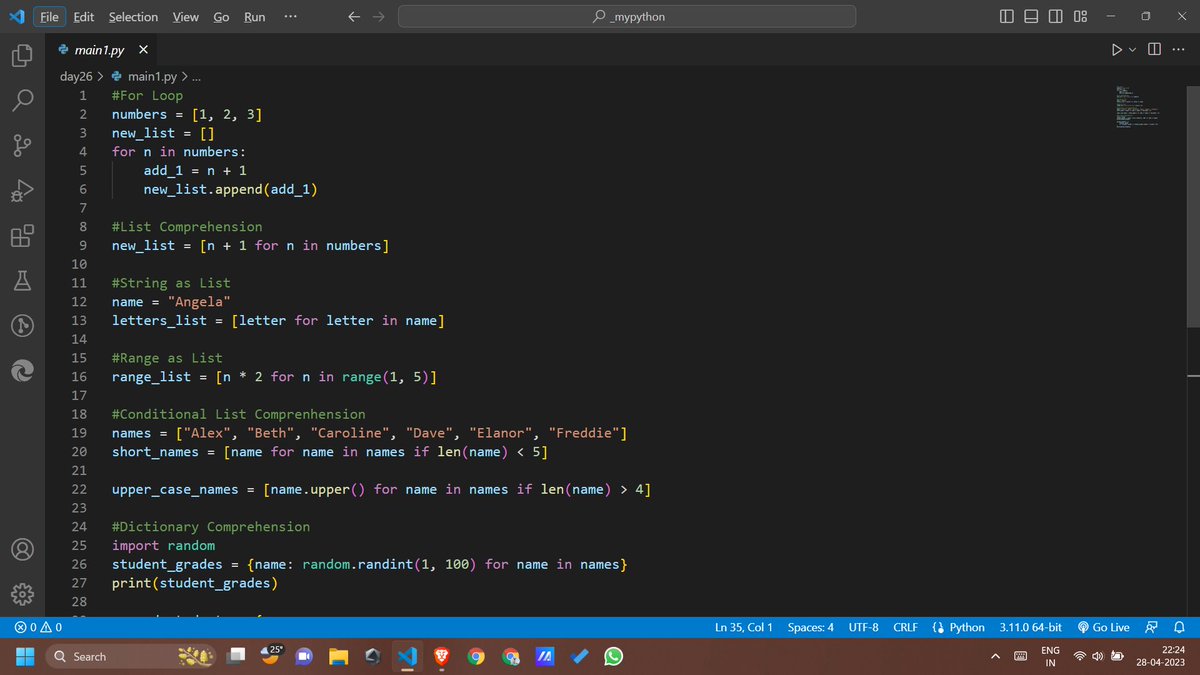This screenshot has width=1200, height=675.
Task: Click the VS Code logo in title bar
Action: tap(15, 16)
